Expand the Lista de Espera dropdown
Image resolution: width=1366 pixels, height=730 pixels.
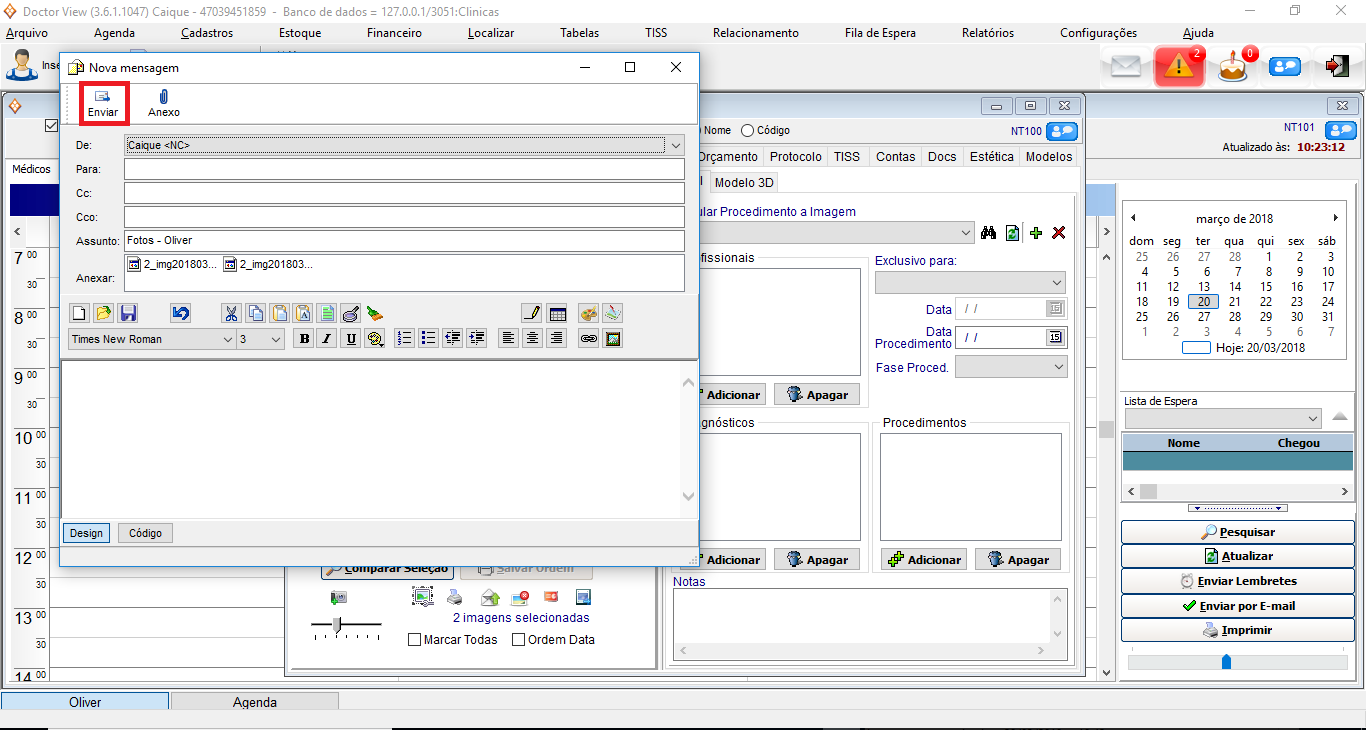point(1313,418)
